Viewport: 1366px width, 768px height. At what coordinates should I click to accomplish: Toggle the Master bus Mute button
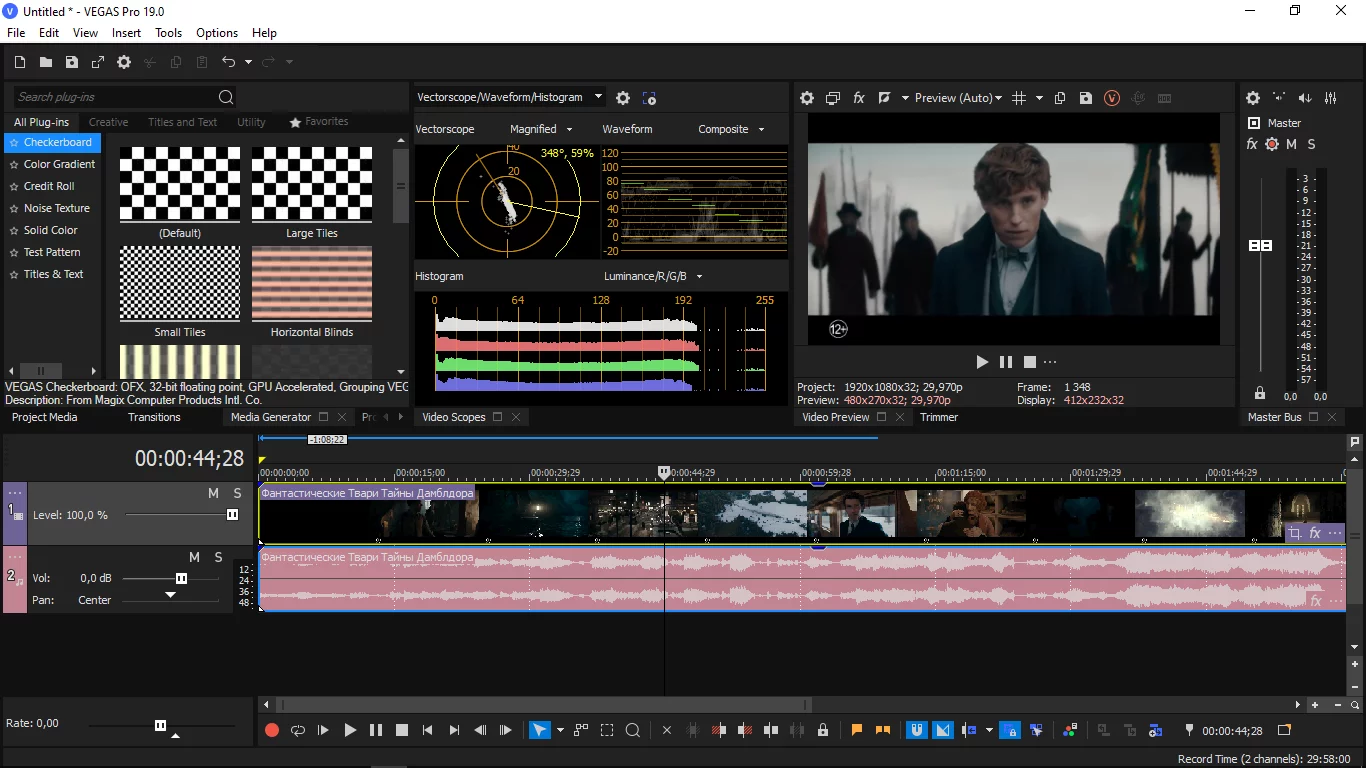click(1291, 144)
